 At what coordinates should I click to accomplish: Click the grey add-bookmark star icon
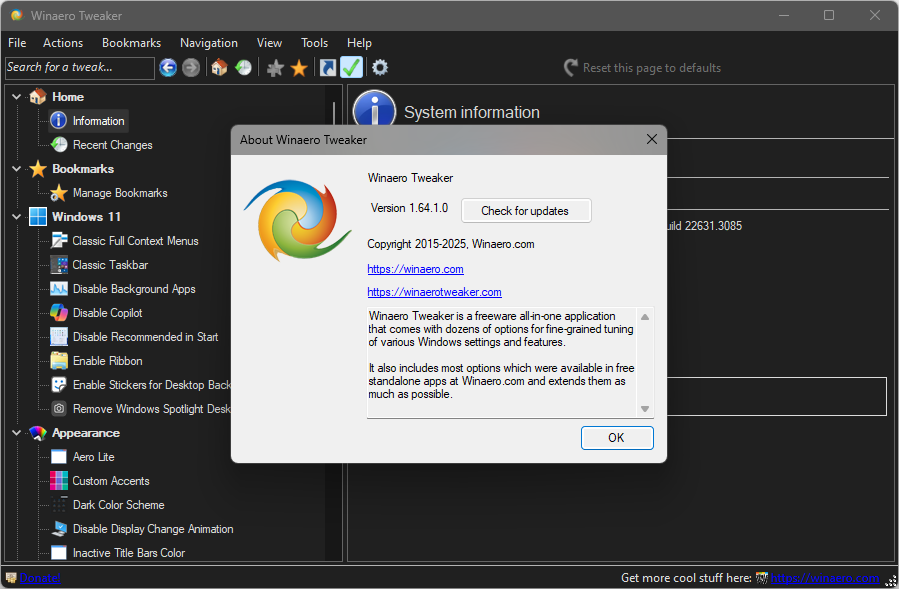tap(275, 68)
